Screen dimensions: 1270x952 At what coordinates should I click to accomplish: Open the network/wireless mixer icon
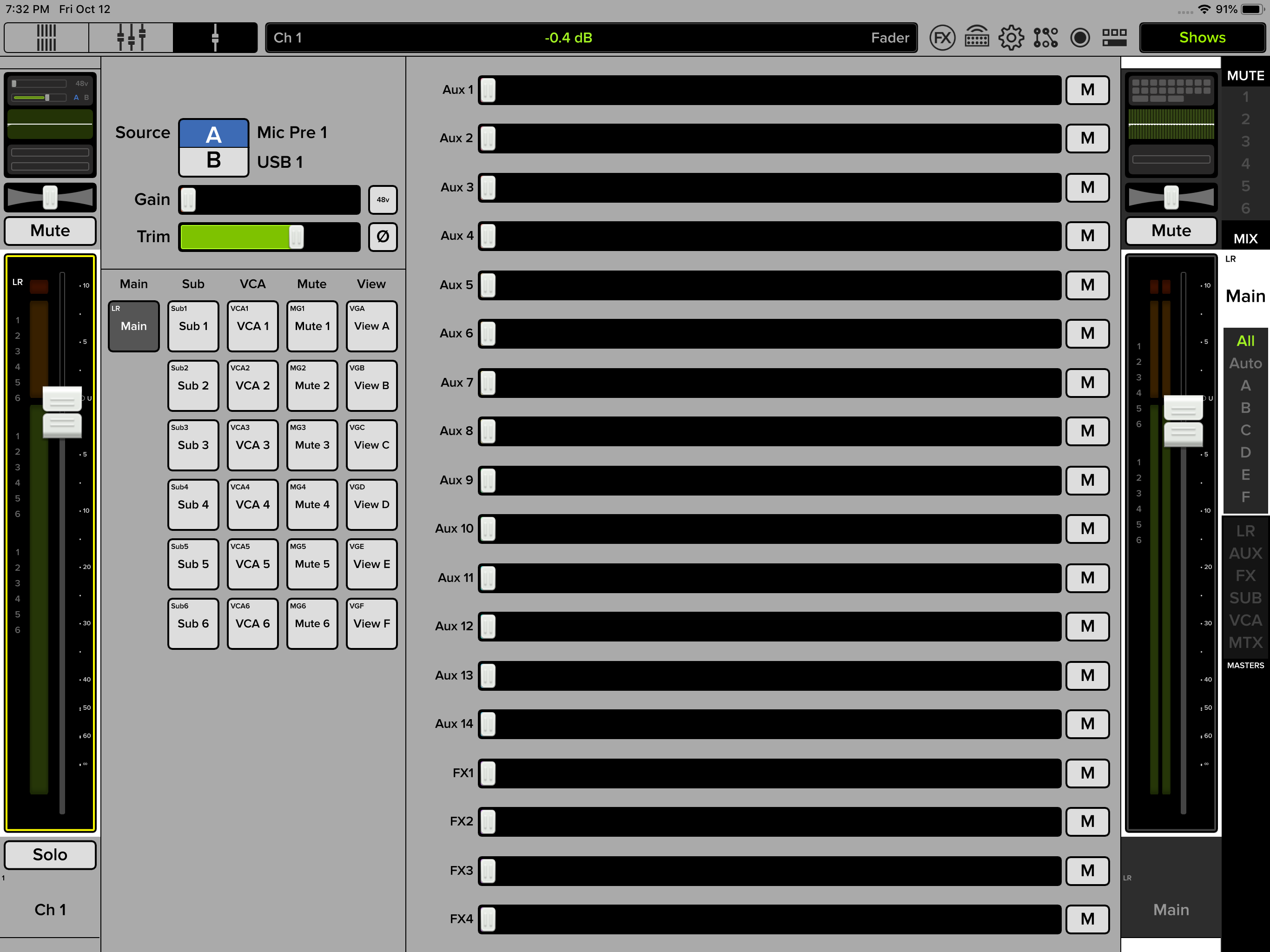tap(977, 38)
